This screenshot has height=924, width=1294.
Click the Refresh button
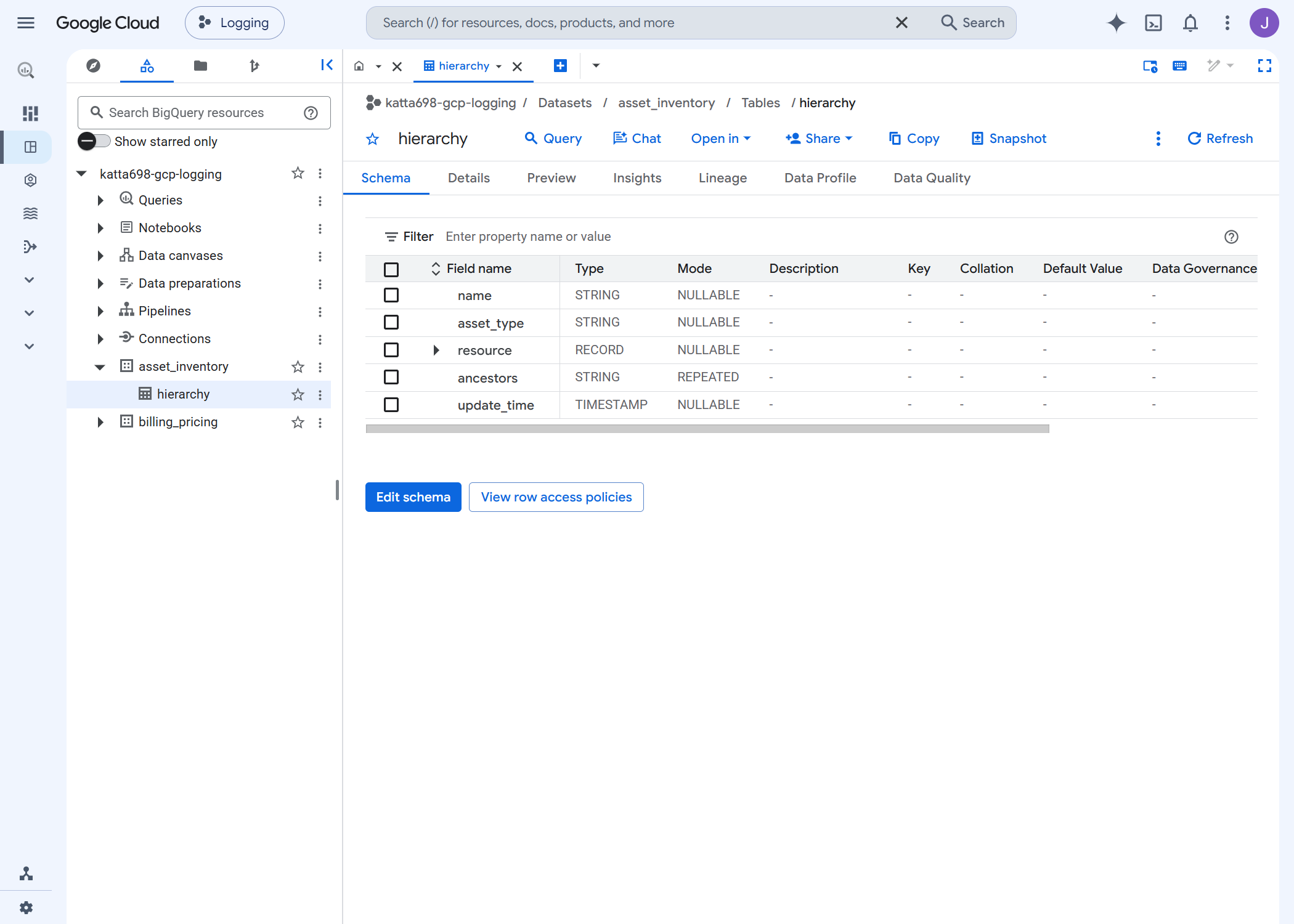click(1220, 139)
